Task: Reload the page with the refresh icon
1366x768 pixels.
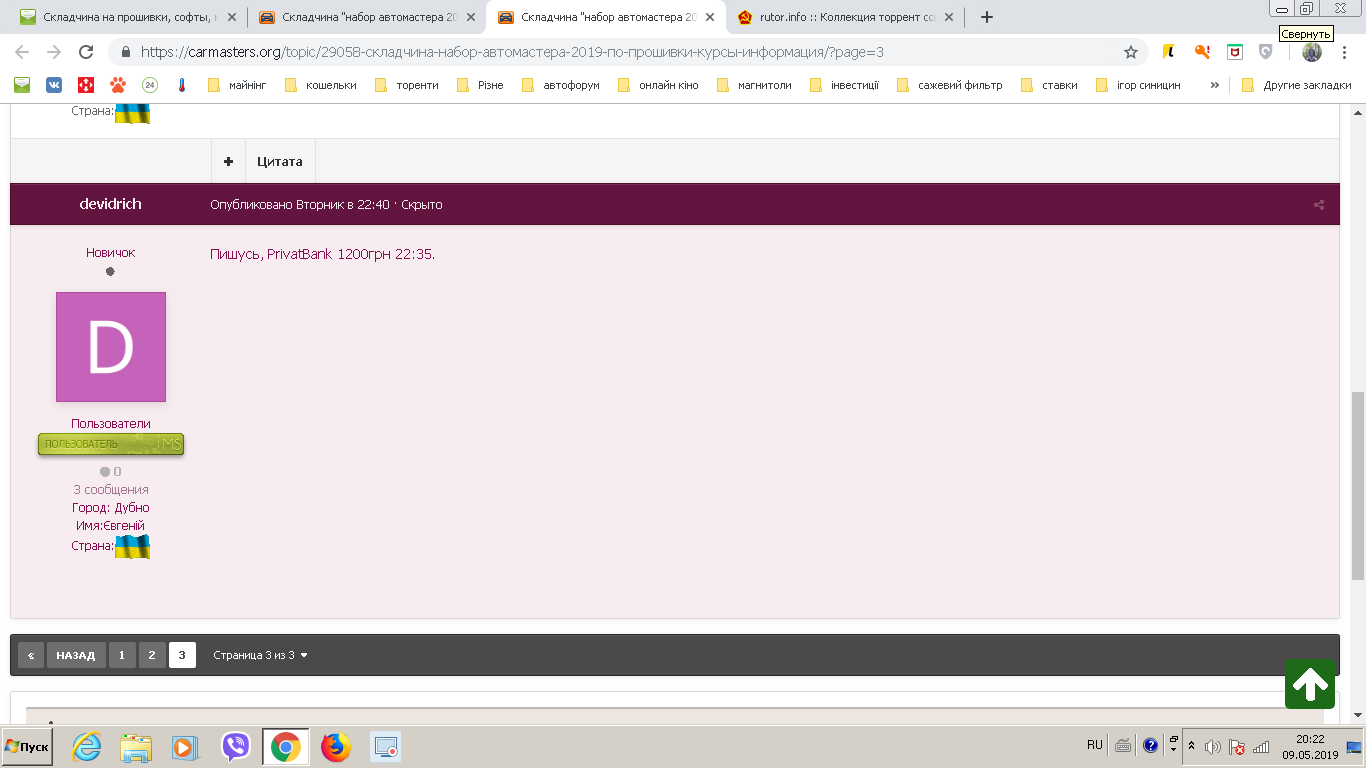Action: pos(86,52)
